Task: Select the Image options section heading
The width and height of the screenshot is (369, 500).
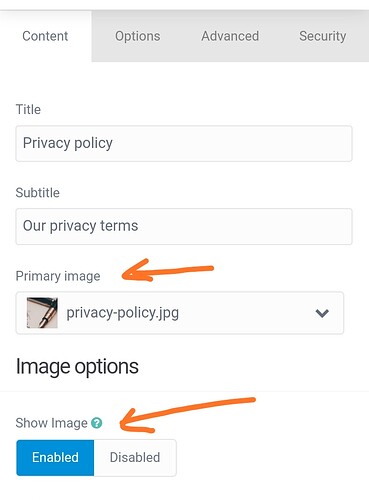Action: click(x=77, y=367)
